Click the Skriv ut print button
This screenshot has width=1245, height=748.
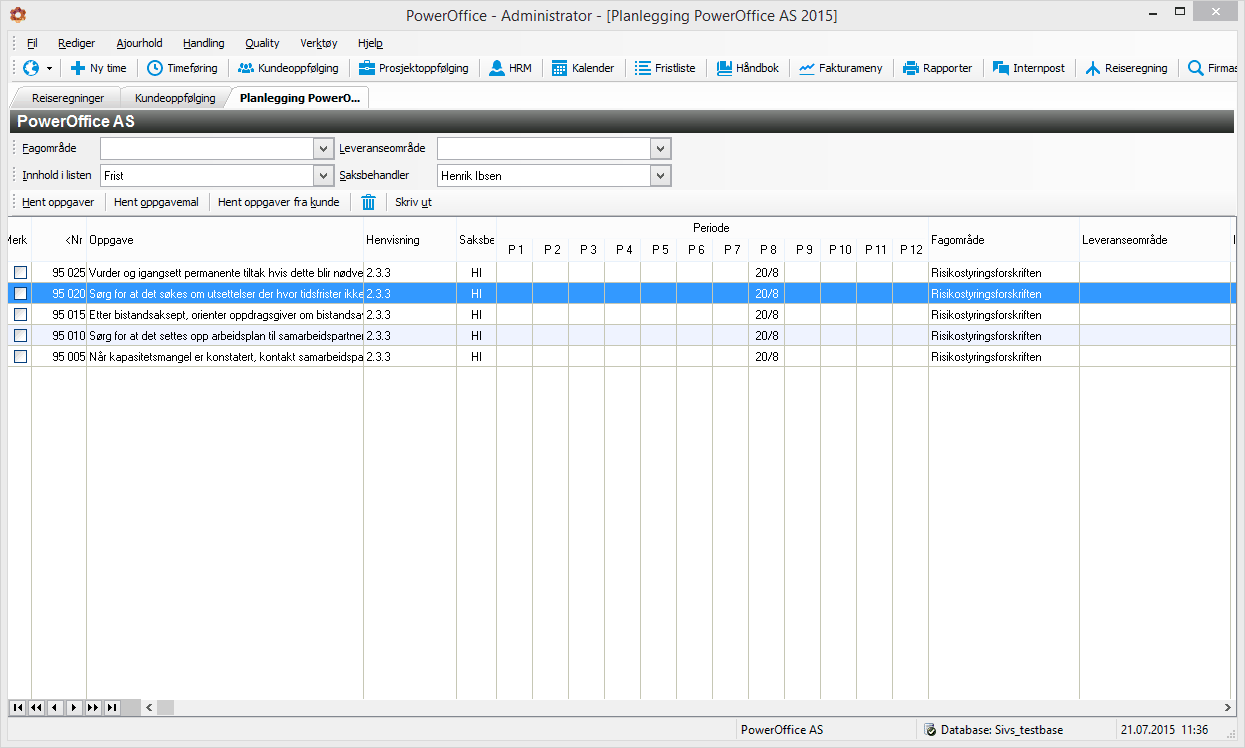[413, 202]
